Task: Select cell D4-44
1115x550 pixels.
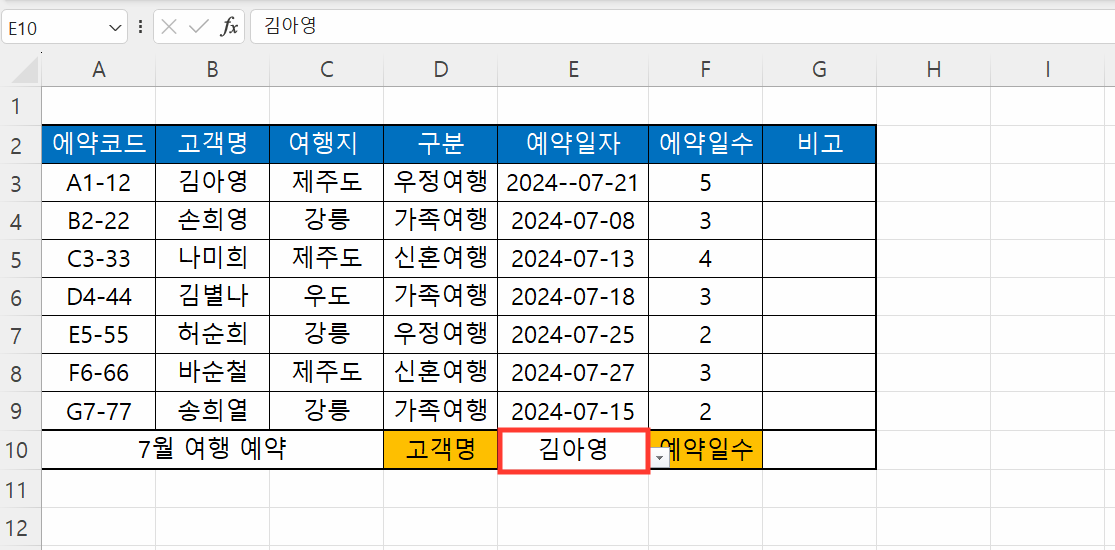Action: pyautogui.click(x=99, y=297)
